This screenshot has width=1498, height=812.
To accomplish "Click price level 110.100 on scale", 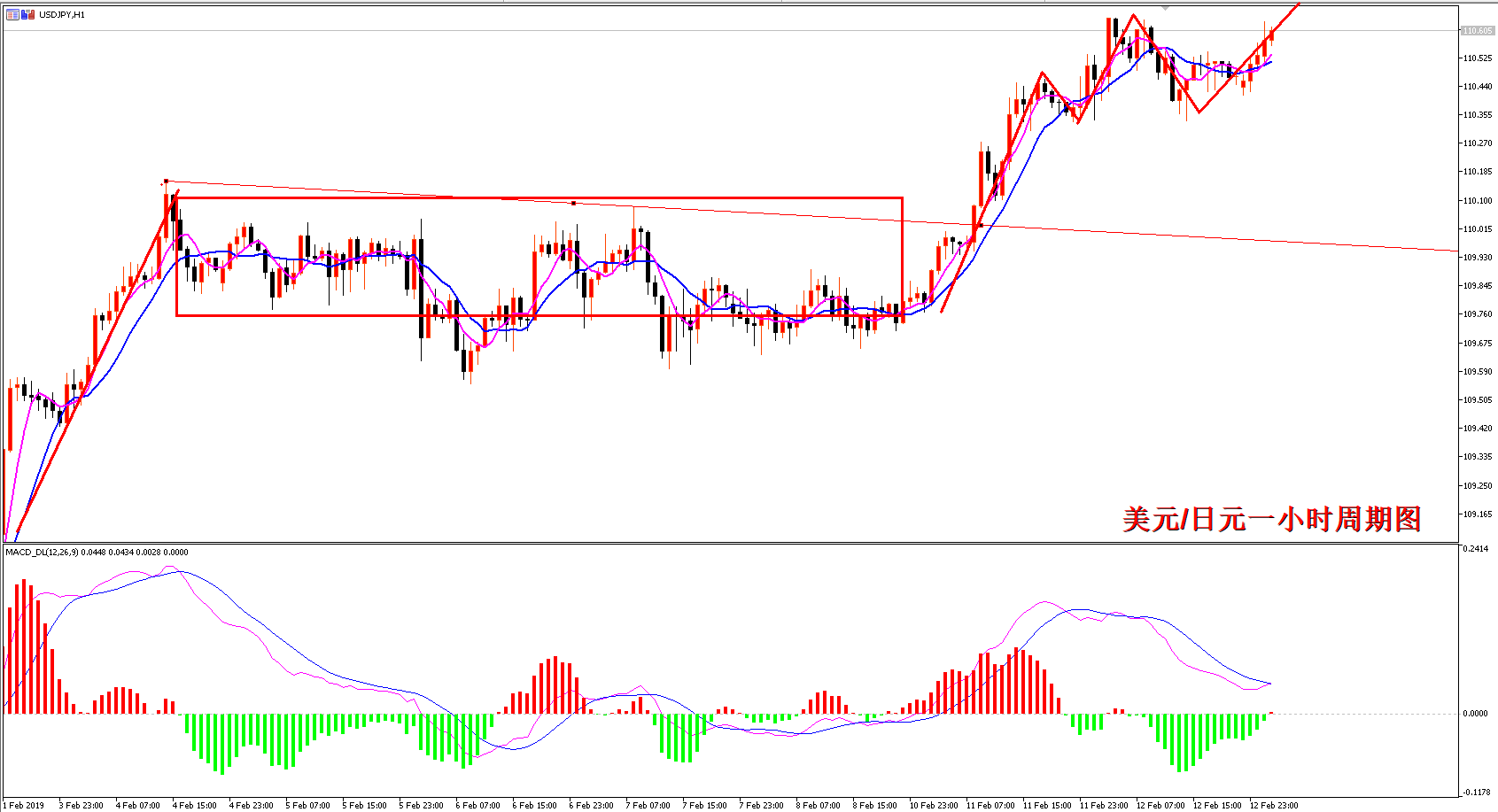I will [x=1477, y=201].
